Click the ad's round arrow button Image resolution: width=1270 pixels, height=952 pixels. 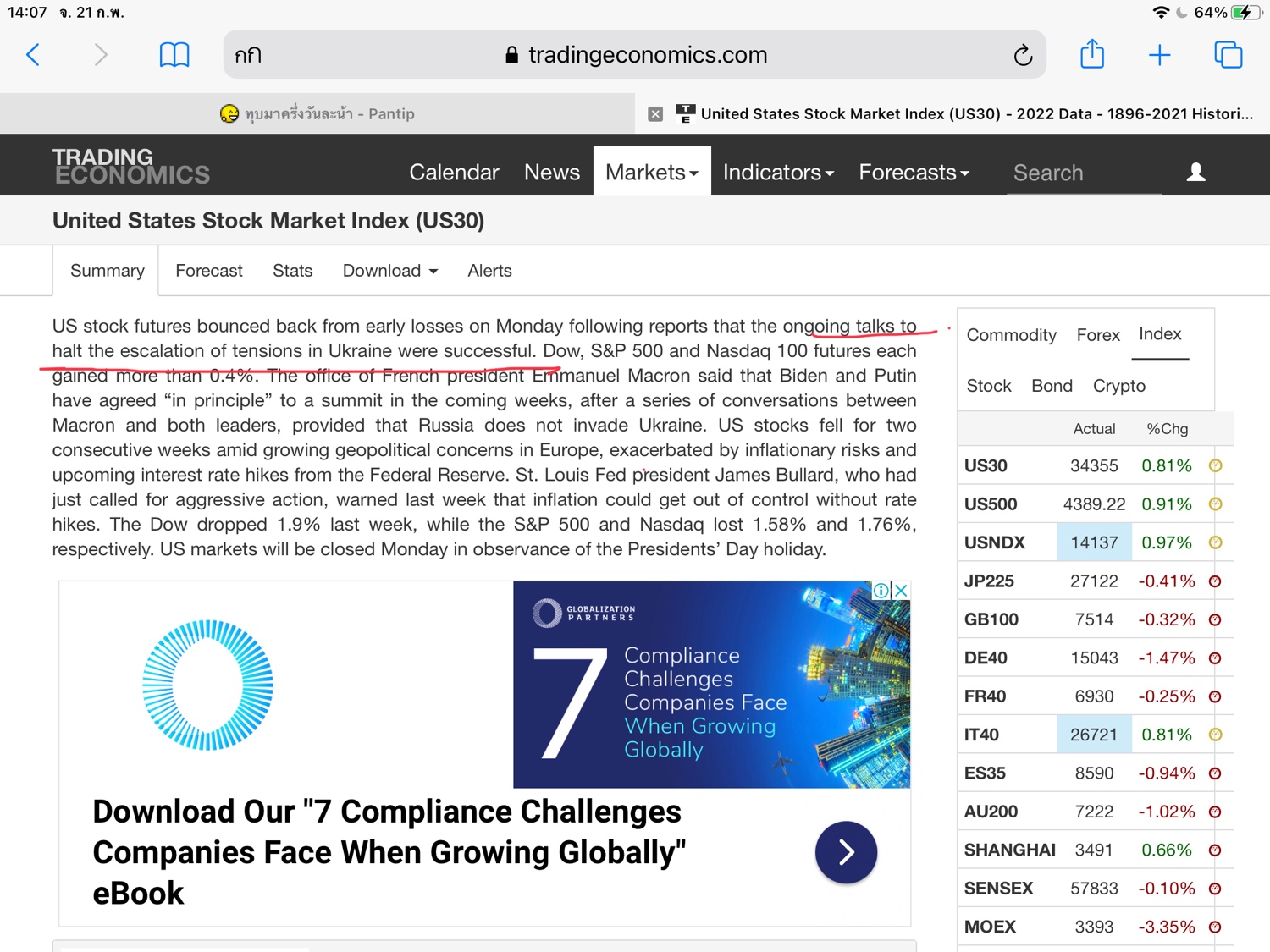click(x=846, y=852)
